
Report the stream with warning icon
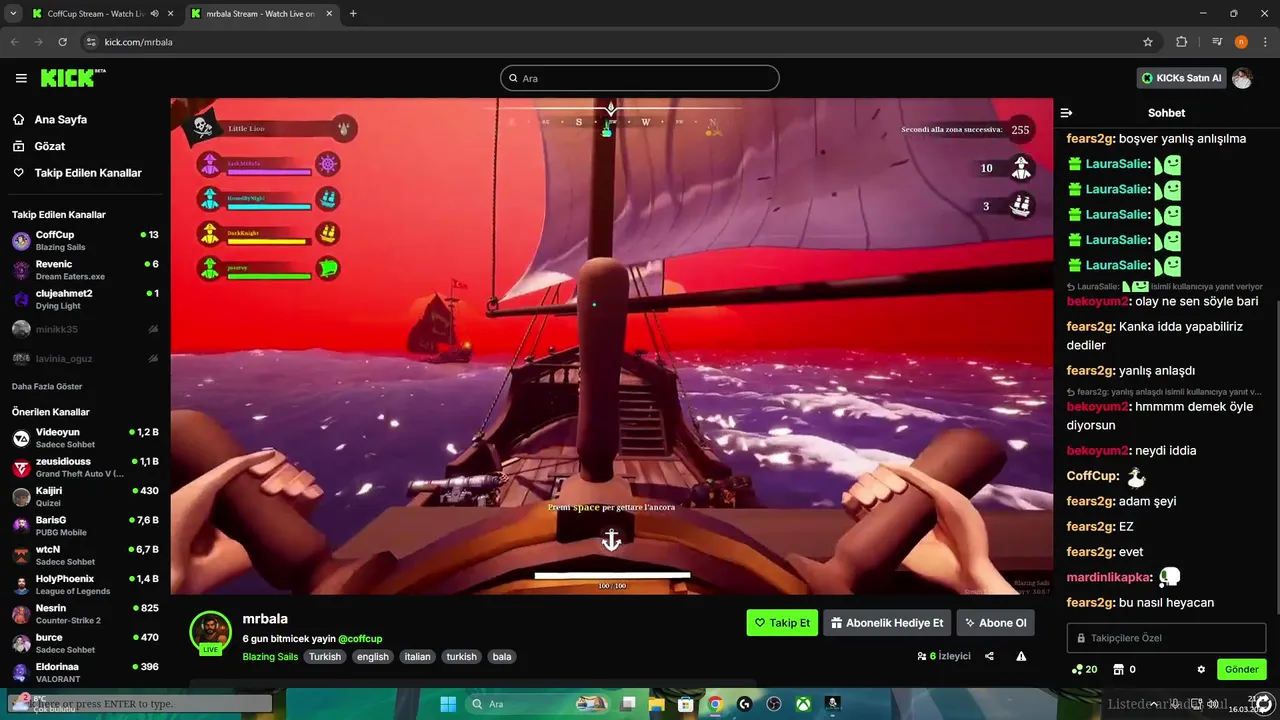pyautogui.click(x=1021, y=656)
